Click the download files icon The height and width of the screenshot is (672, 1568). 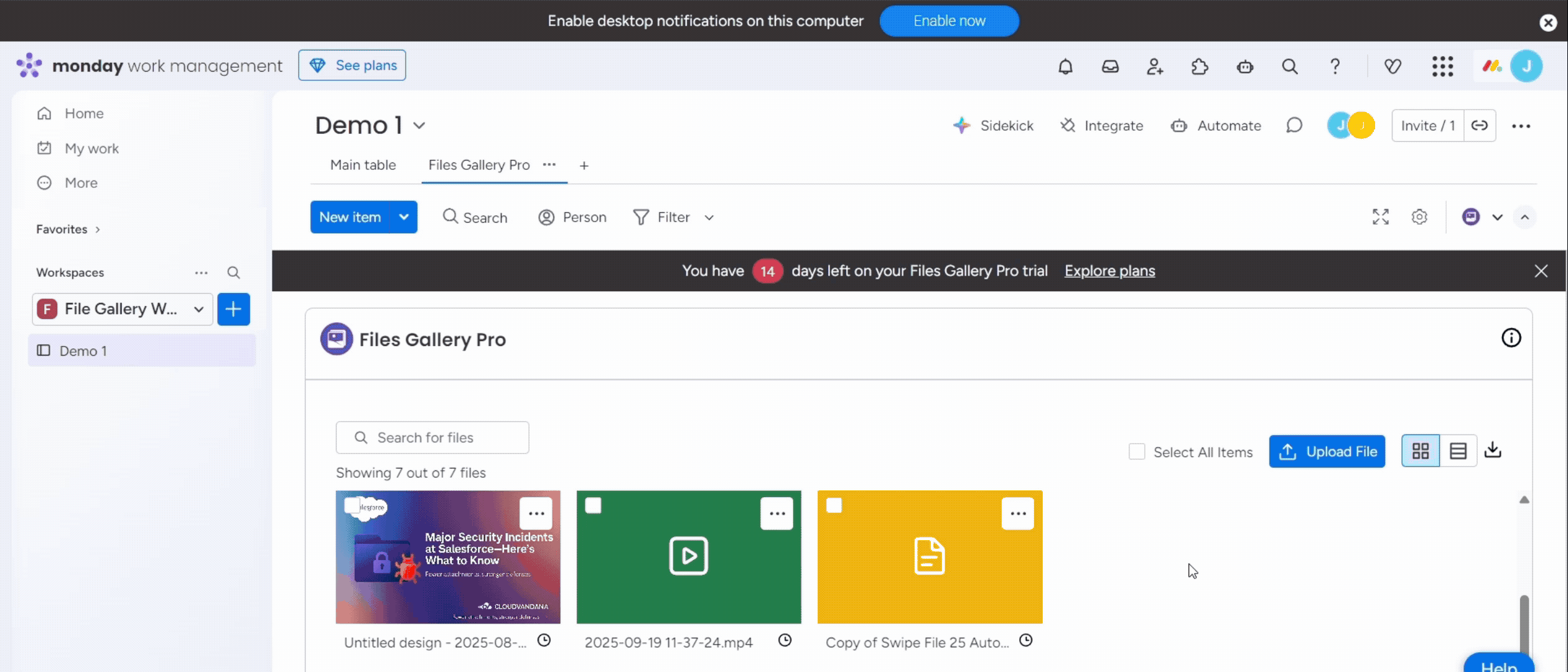(x=1493, y=450)
